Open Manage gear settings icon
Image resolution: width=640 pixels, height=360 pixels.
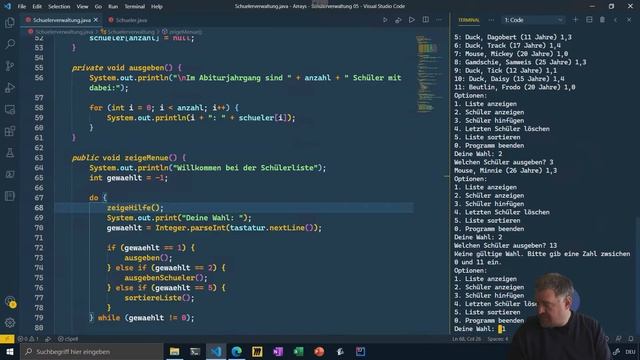coord(10,322)
